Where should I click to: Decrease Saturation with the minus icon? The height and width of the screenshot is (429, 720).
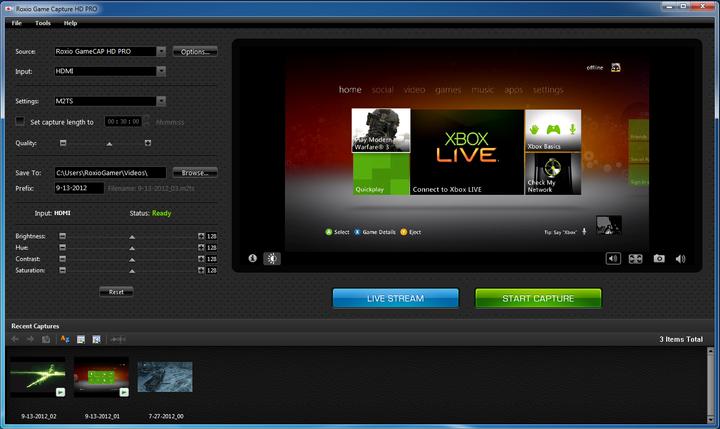(x=62, y=270)
